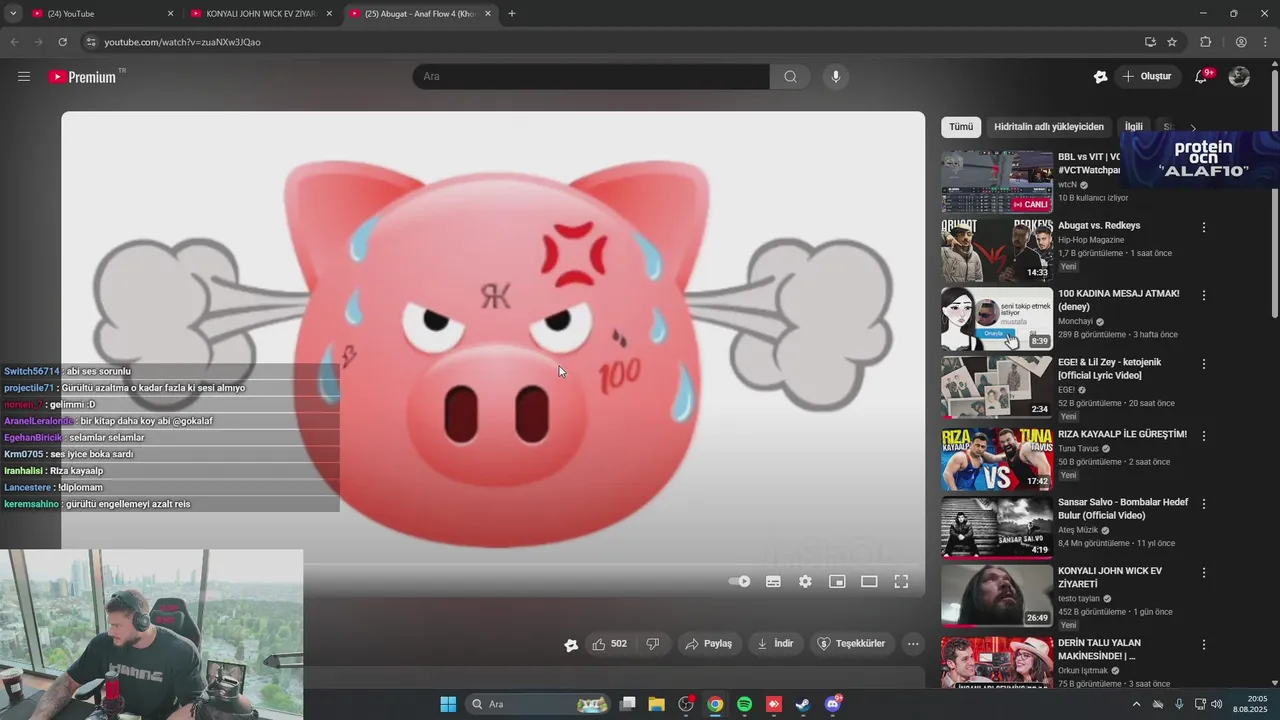This screenshot has height=720, width=1280.
Task: Open OBS Studio from the taskbar
Action: tap(686, 704)
